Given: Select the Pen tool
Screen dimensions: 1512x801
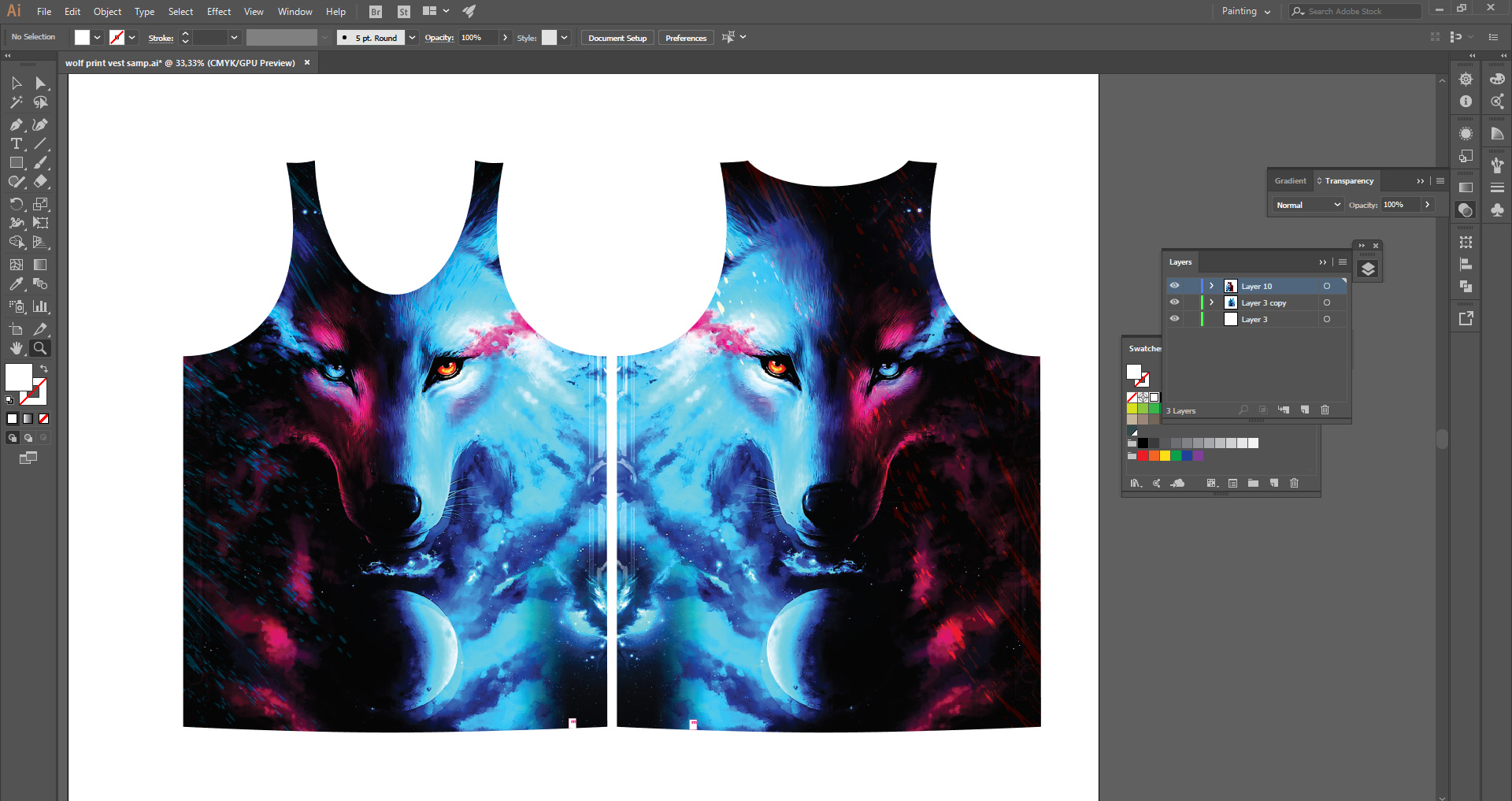Looking at the screenshot, I should (17, 124).
